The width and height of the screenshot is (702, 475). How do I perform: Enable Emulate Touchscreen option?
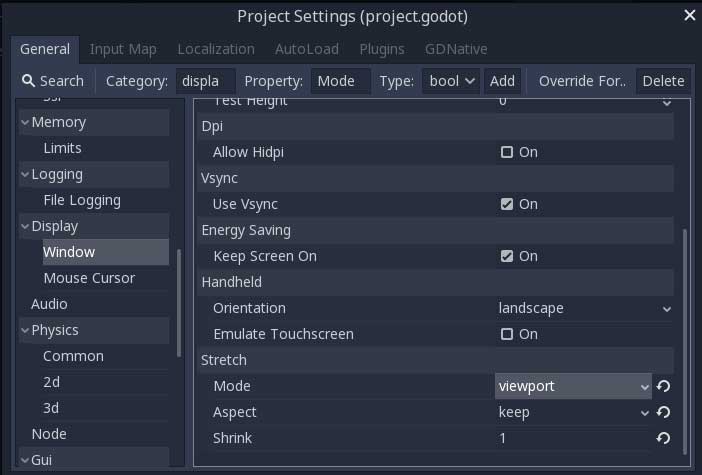pyautogui.click(x=507, y=334)
